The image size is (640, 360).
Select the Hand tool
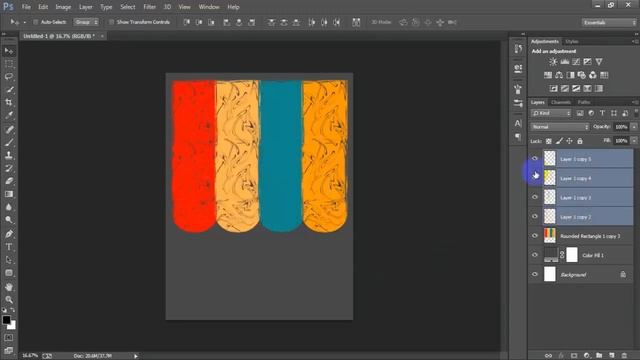[9, 287]
